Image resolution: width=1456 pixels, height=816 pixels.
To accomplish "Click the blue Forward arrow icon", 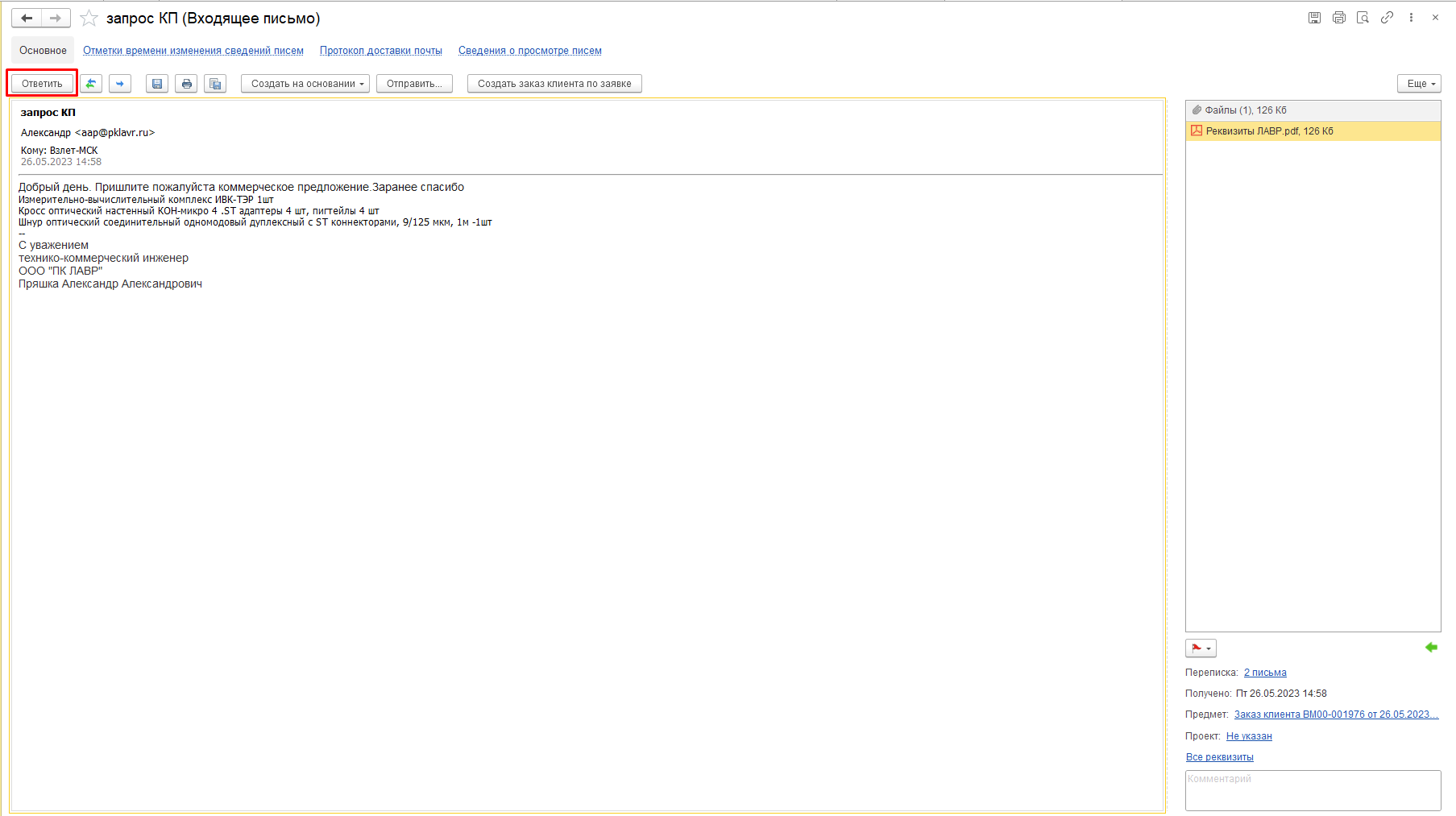I will coord(120,84).
